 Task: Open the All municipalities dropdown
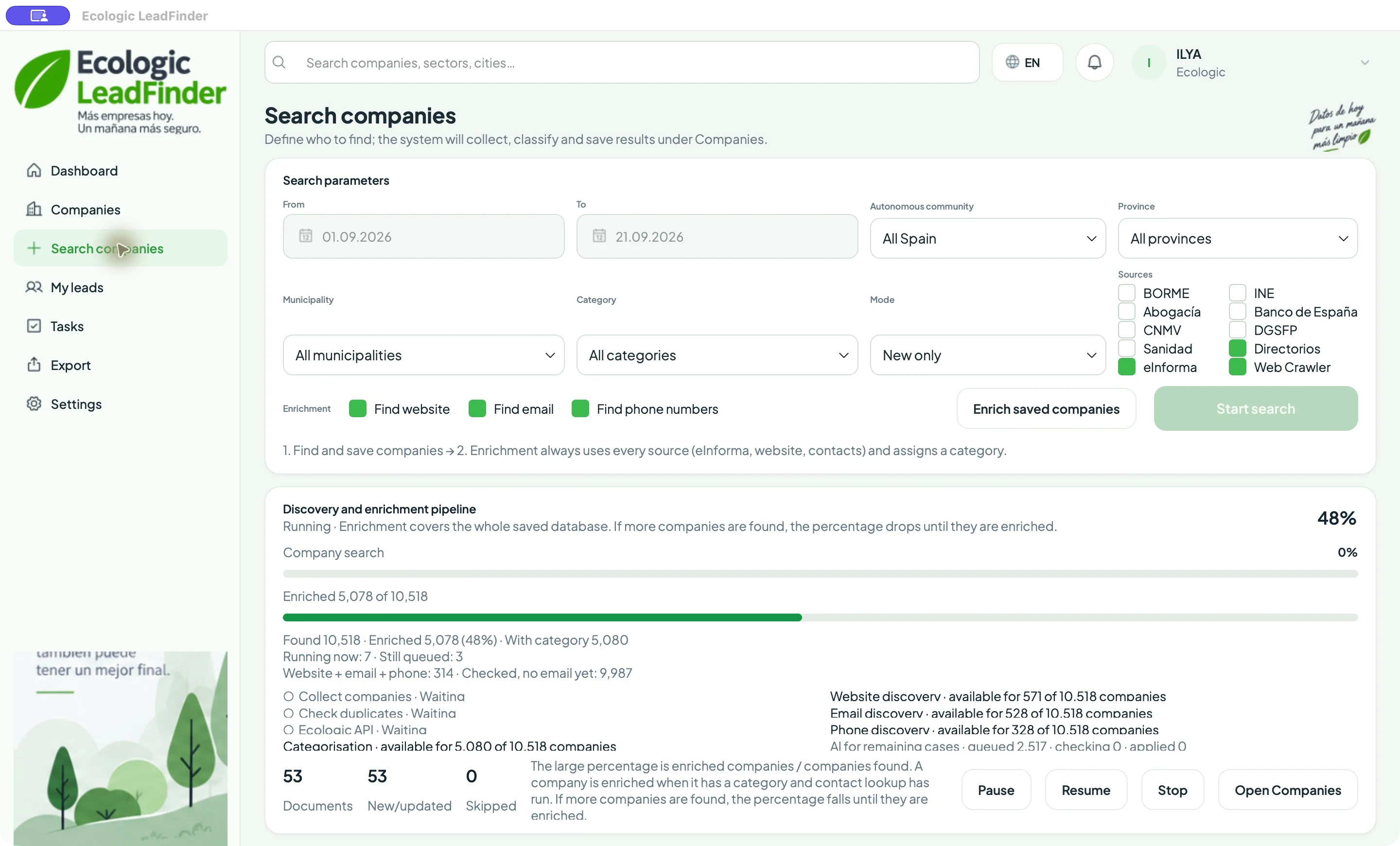coord(423,355)
